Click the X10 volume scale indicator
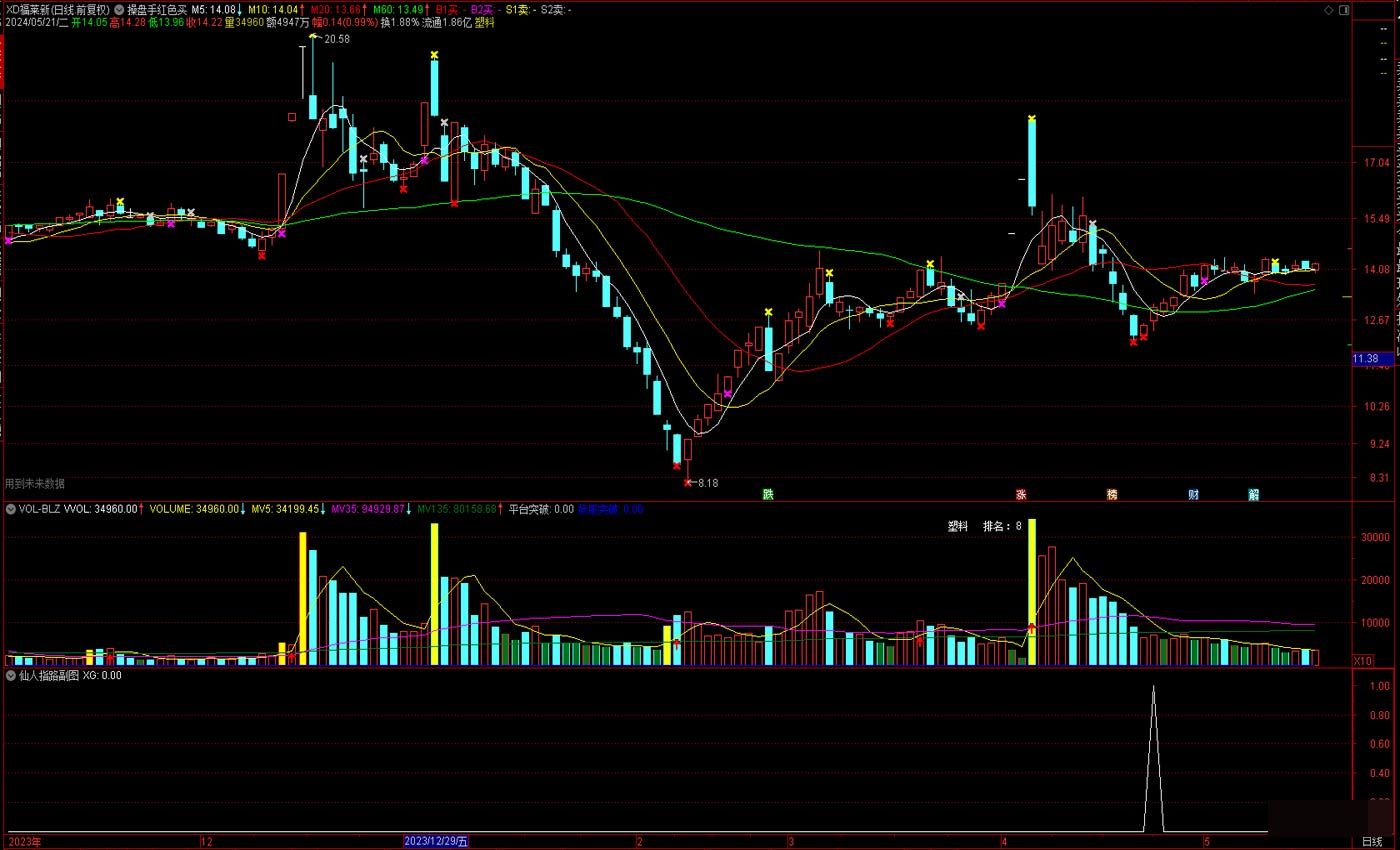This screenshot has height=850, width=1400. click(x=1362, y=661)
